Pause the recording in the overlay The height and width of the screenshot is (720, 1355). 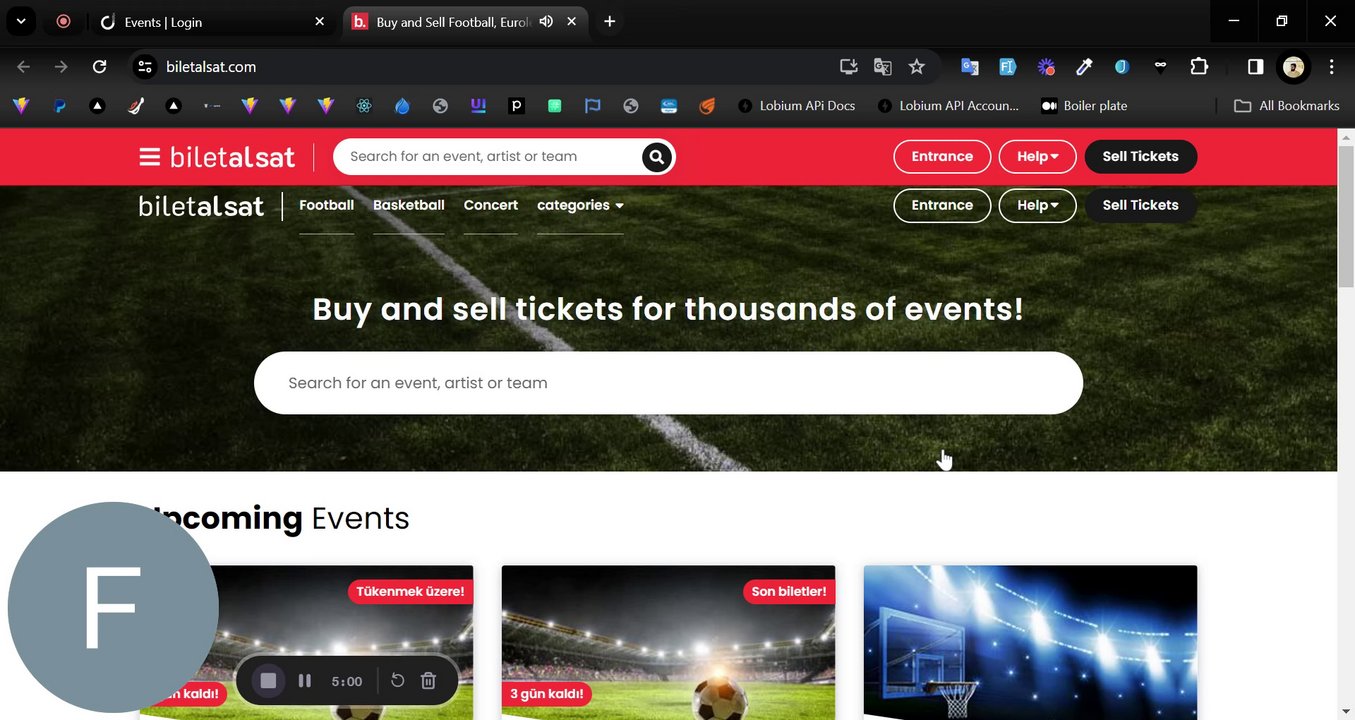point(305,681)
